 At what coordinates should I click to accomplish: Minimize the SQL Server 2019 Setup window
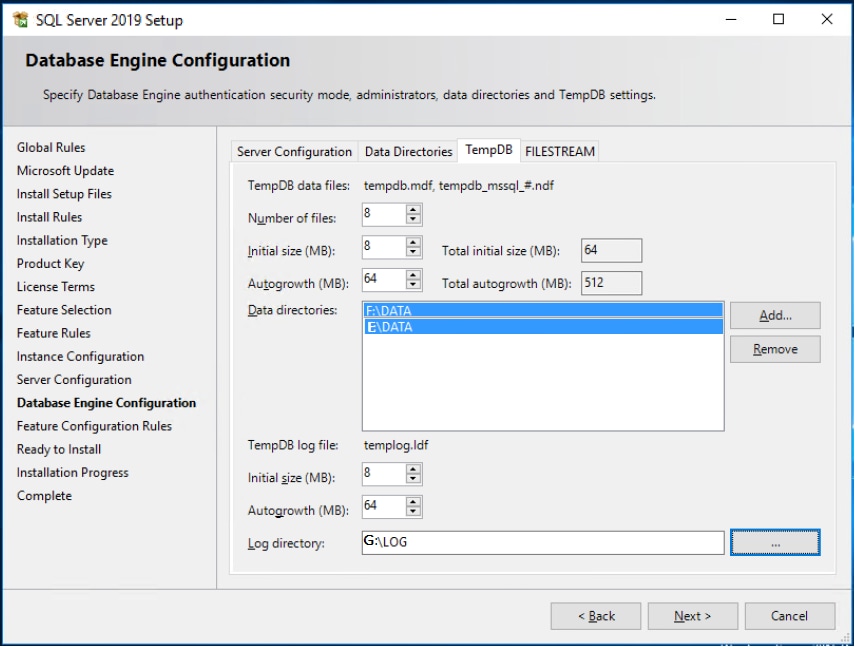(731, 20)
